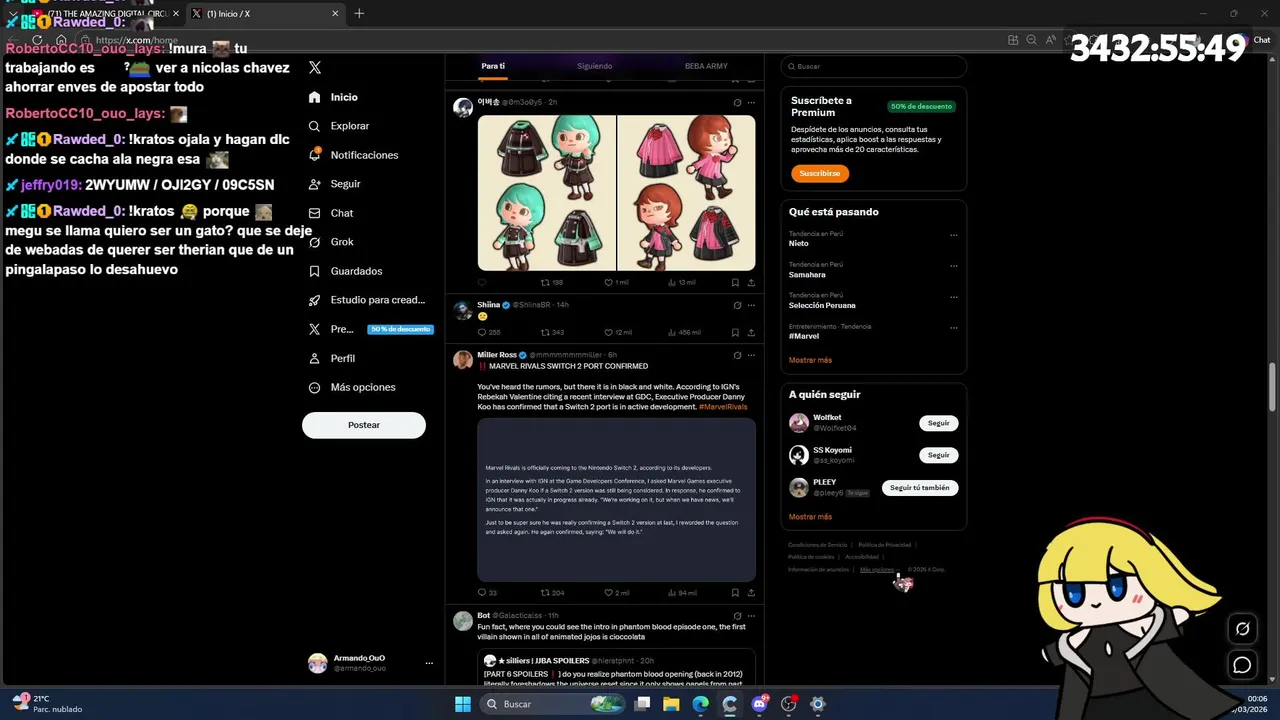Click the Suscribirse premium button

coord(820,173)
